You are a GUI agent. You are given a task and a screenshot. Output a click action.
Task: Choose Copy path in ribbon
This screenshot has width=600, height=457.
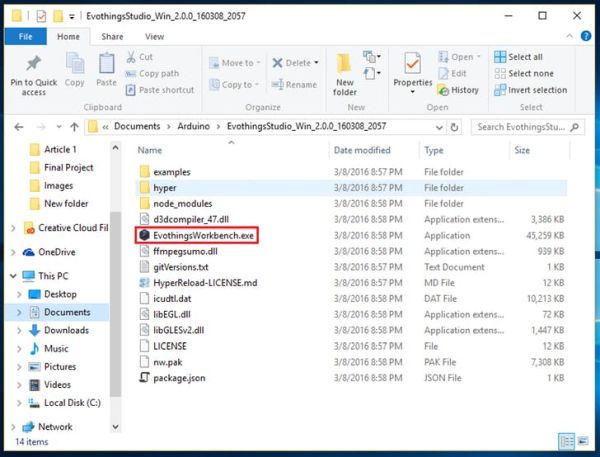point(152,73)
